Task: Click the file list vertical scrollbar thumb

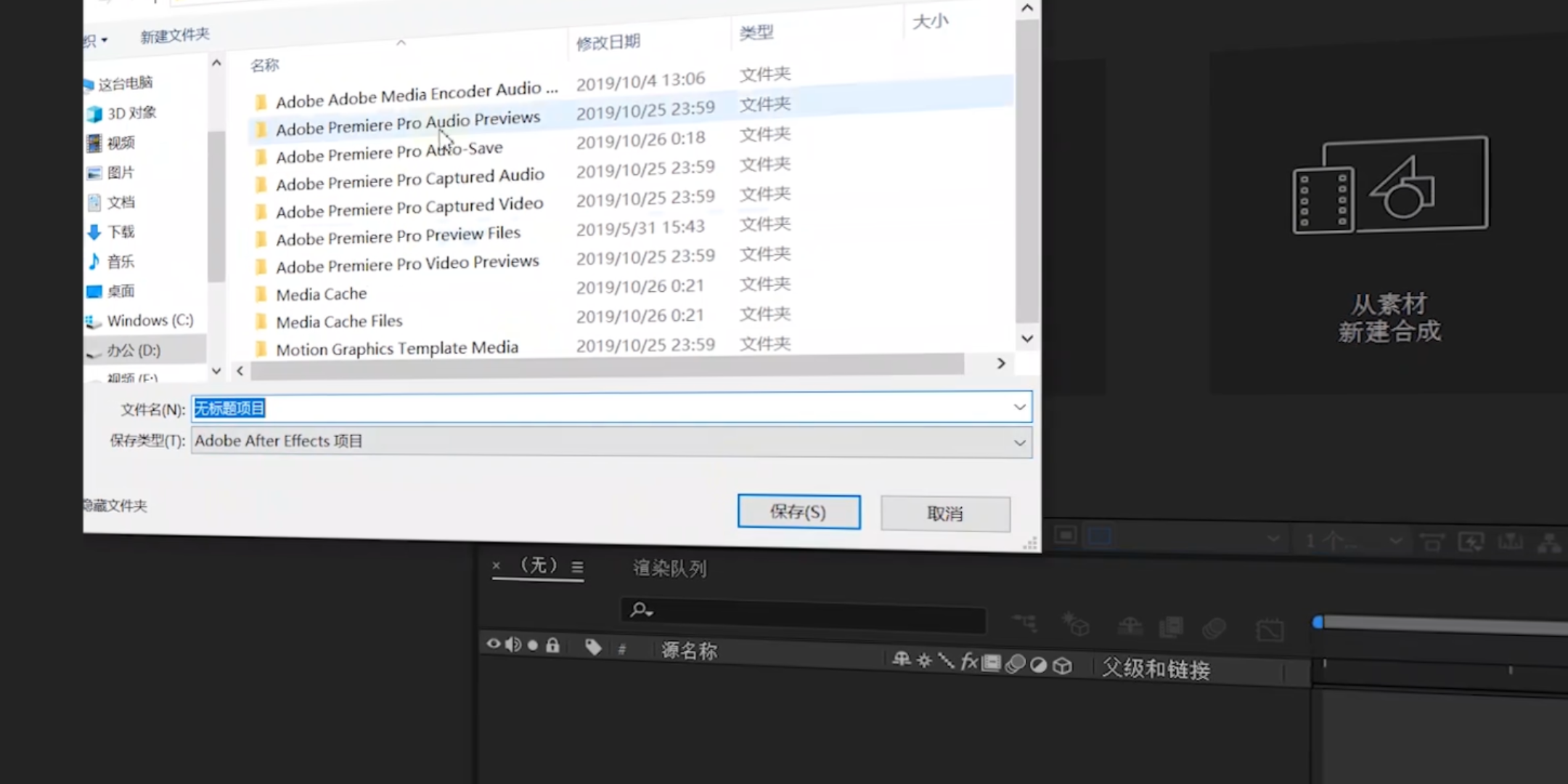Action: (1026, 171)
